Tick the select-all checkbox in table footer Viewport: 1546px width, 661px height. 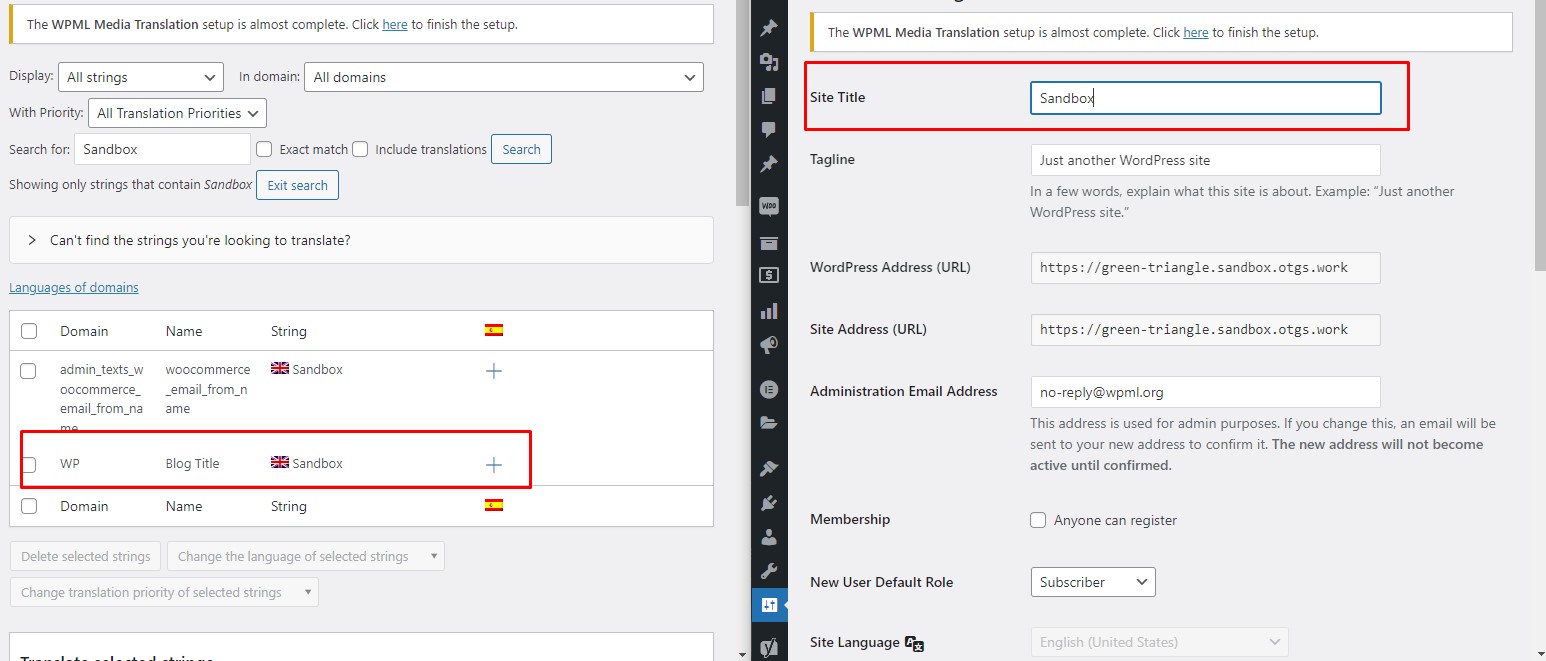(x=29, y=506)
